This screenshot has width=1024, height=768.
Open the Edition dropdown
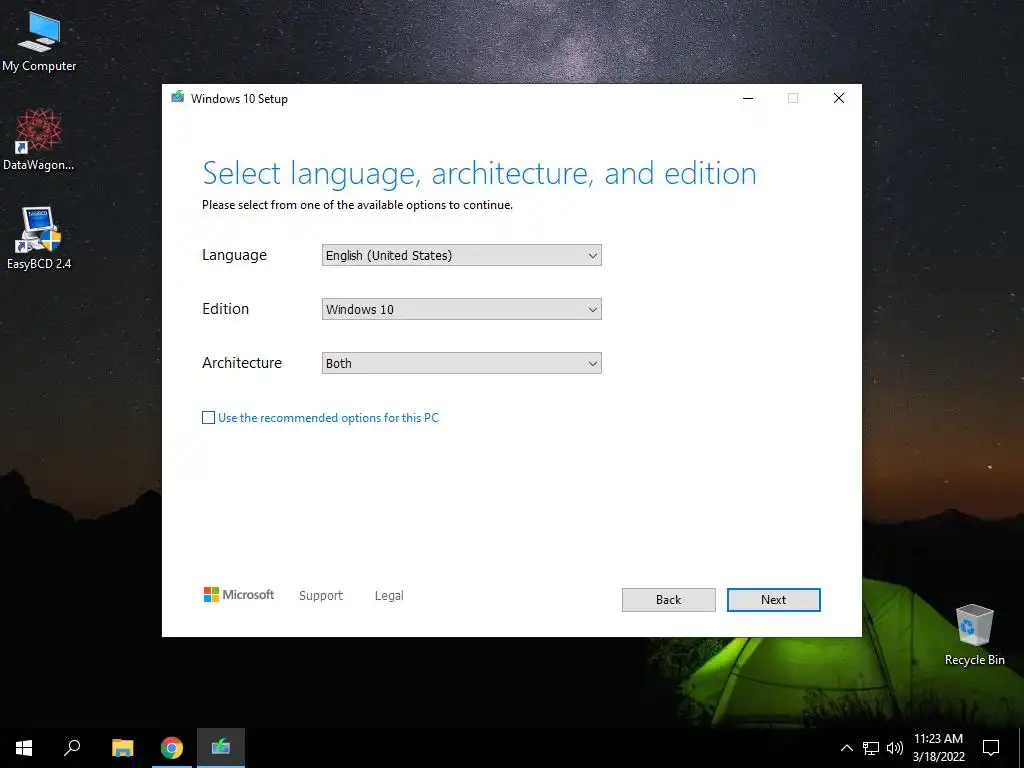462,310
